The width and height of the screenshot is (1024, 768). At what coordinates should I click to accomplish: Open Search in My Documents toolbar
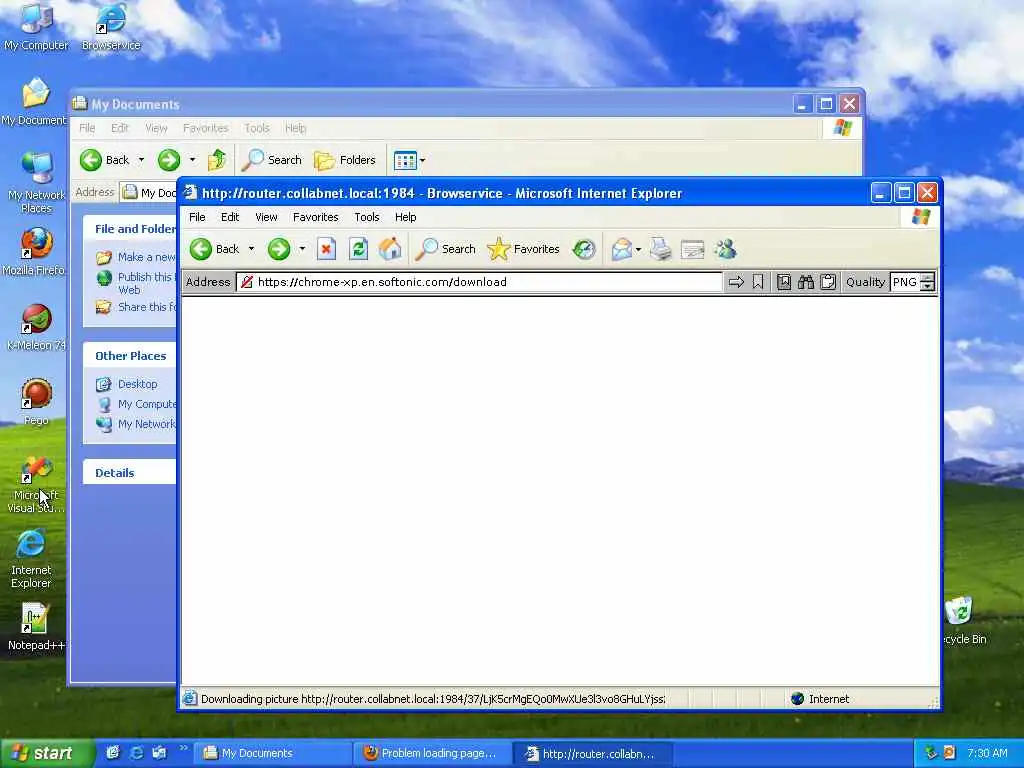tap(272, 160)
